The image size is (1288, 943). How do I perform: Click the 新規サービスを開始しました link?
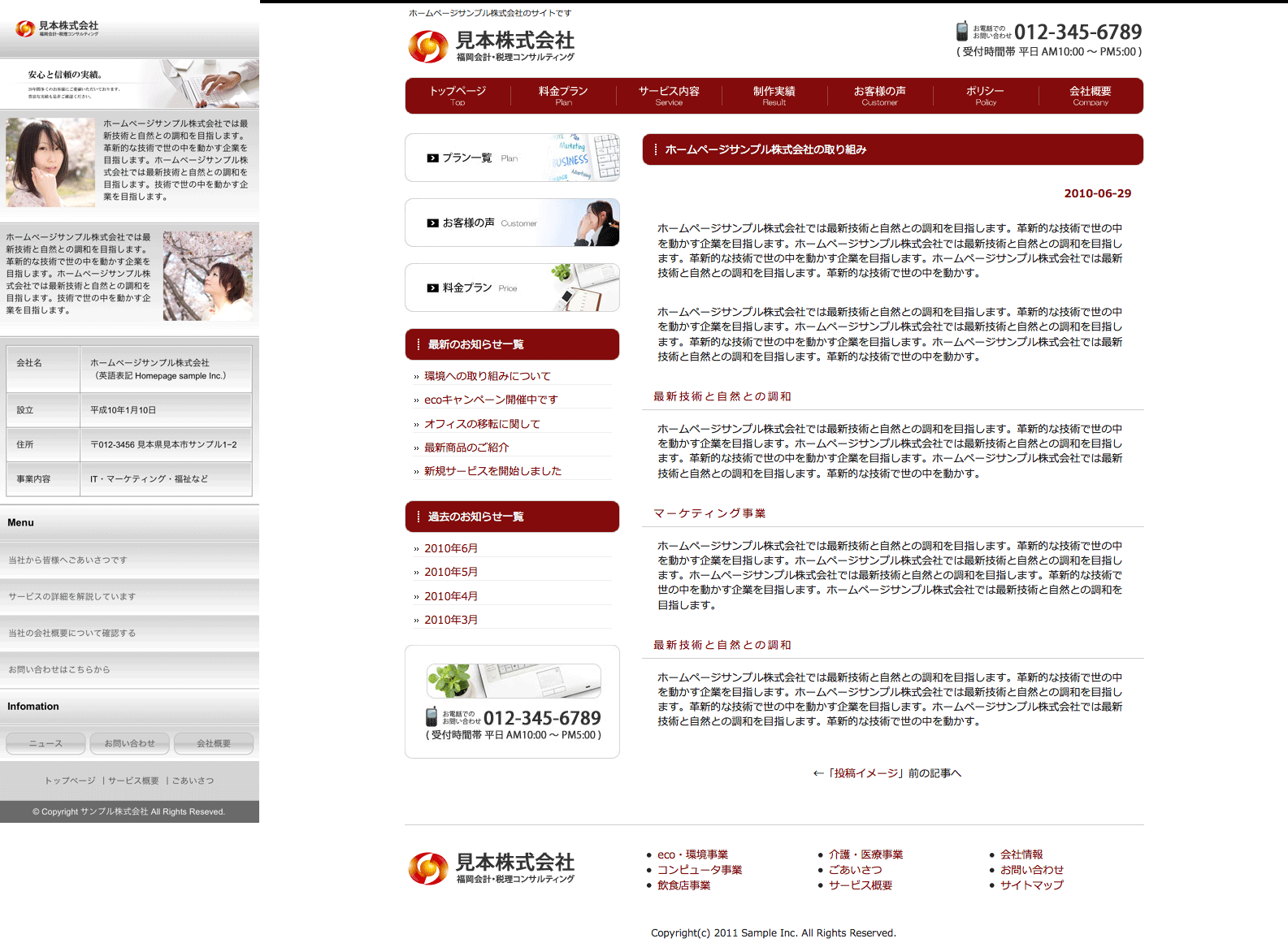point(492,471)
